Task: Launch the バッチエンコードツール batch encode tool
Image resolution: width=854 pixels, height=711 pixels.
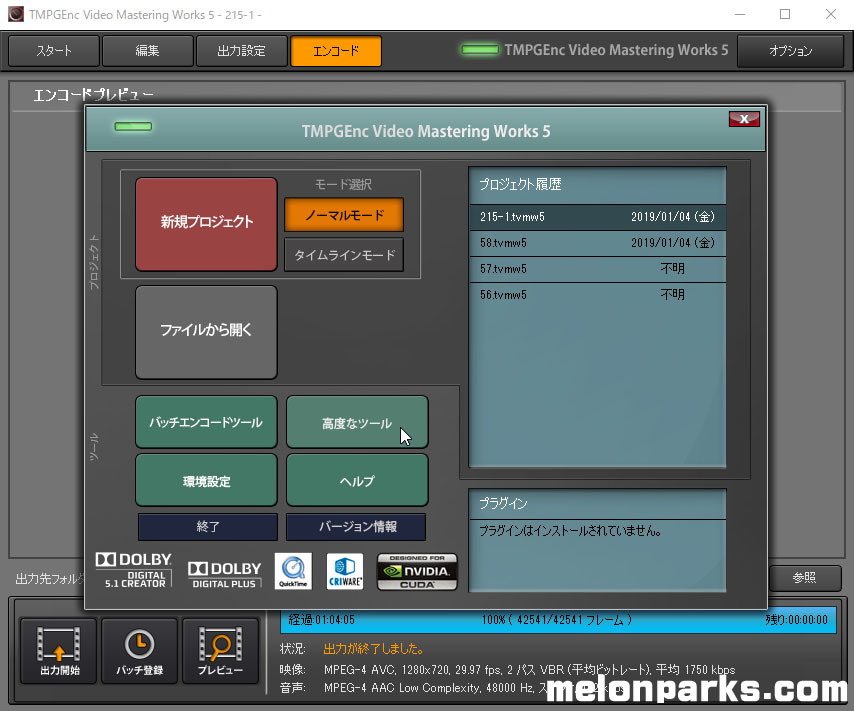Action: point(206,422)
